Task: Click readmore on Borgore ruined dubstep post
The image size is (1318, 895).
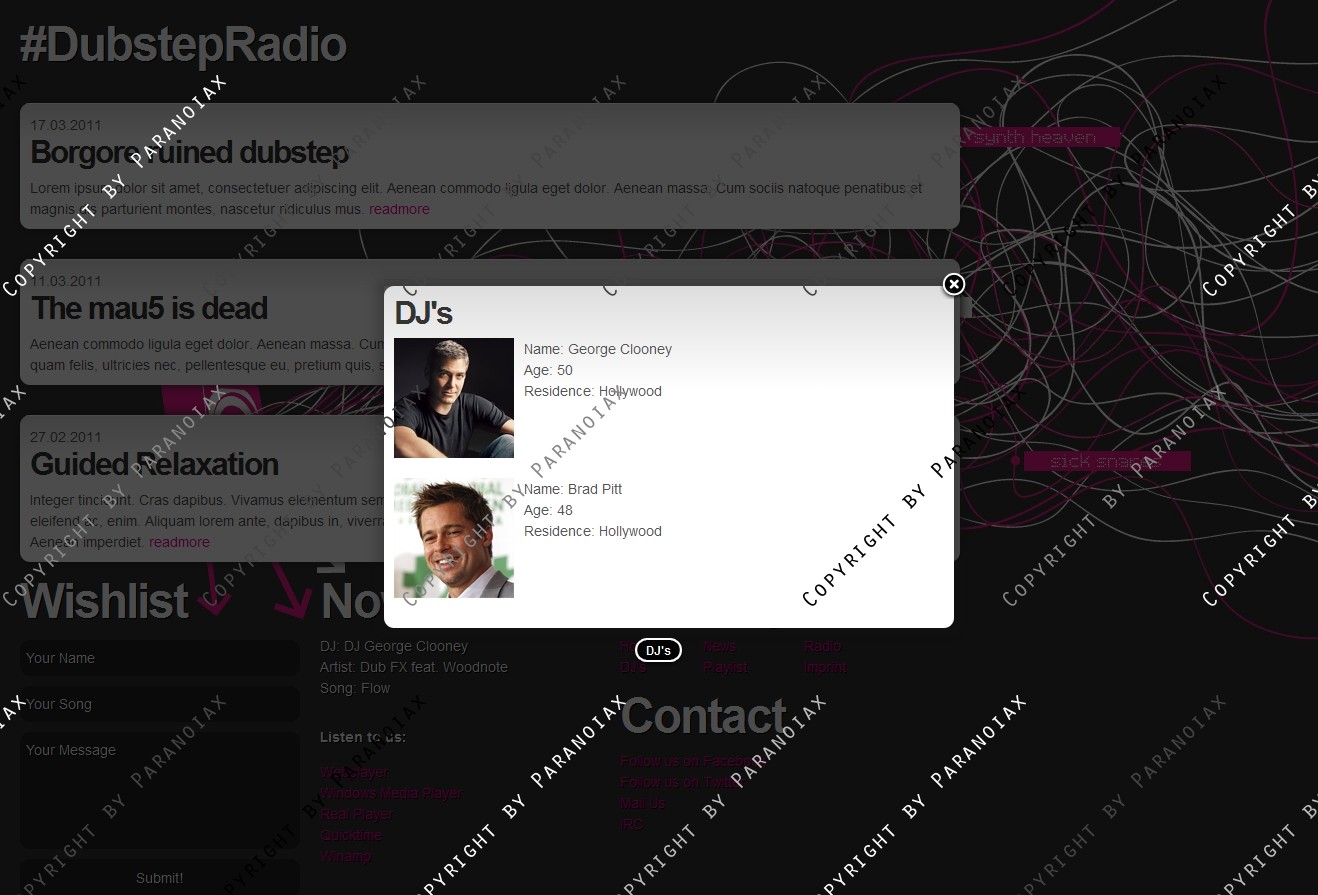Action: (x=399, y=209)
